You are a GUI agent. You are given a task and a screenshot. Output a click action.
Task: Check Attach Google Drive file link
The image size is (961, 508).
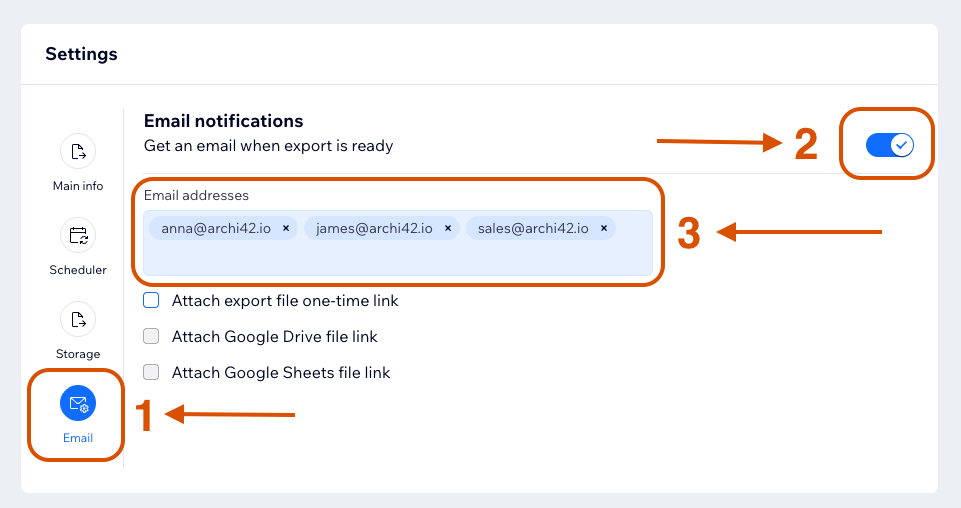pos(151,336)
